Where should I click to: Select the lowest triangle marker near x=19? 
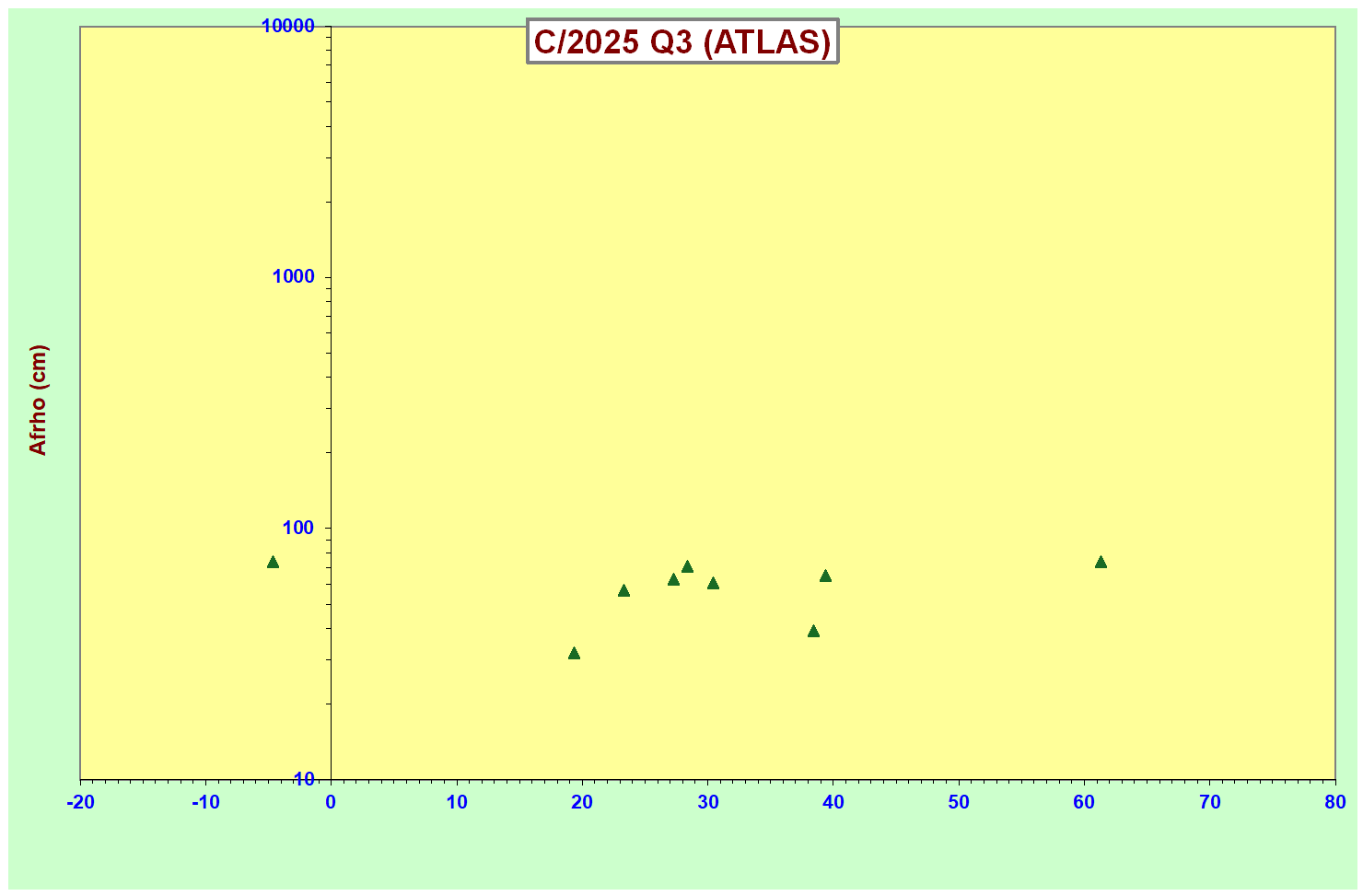coord(574,653)
